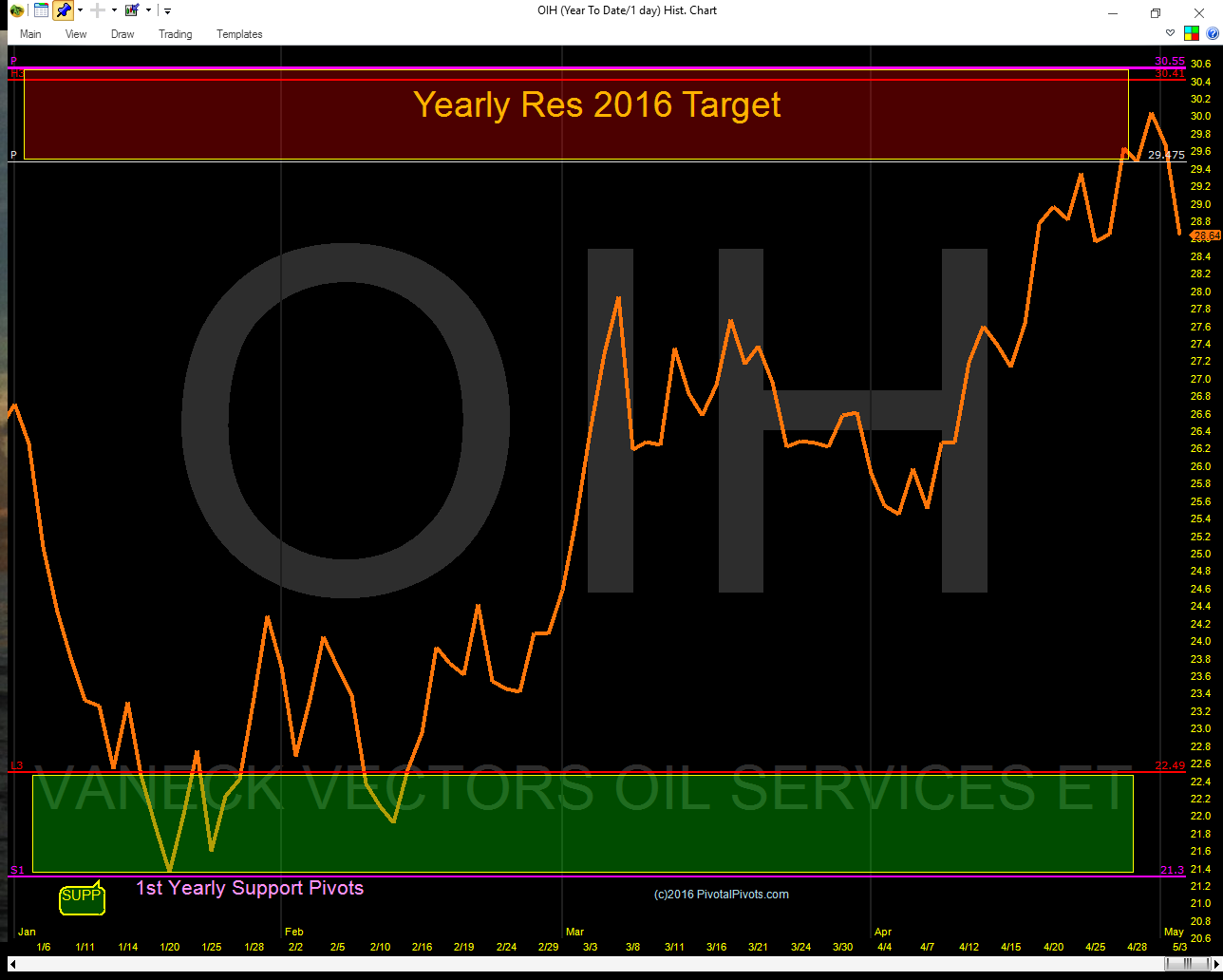Click the S1 line marker label
This screenshot has height=980, width=1223.
click(16, 871)
